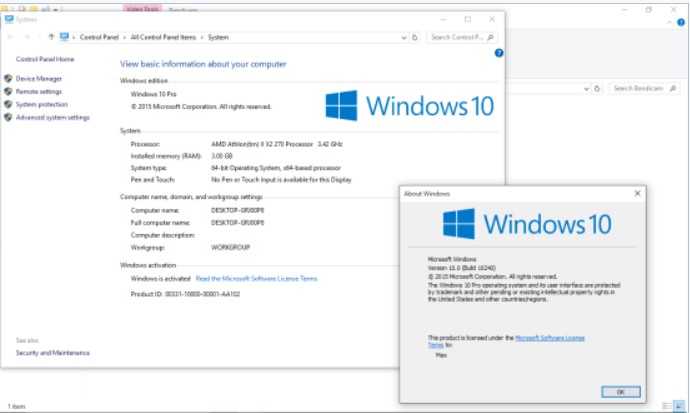
Task: Read the Microsoft Software License Terms link
Action: [258, 278]
